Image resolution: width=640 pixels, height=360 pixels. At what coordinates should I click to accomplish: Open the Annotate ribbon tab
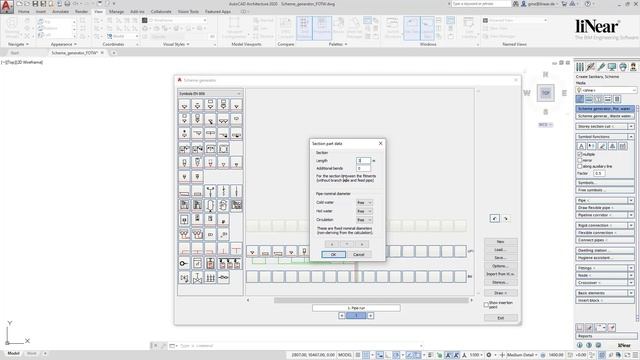point(60,11)
